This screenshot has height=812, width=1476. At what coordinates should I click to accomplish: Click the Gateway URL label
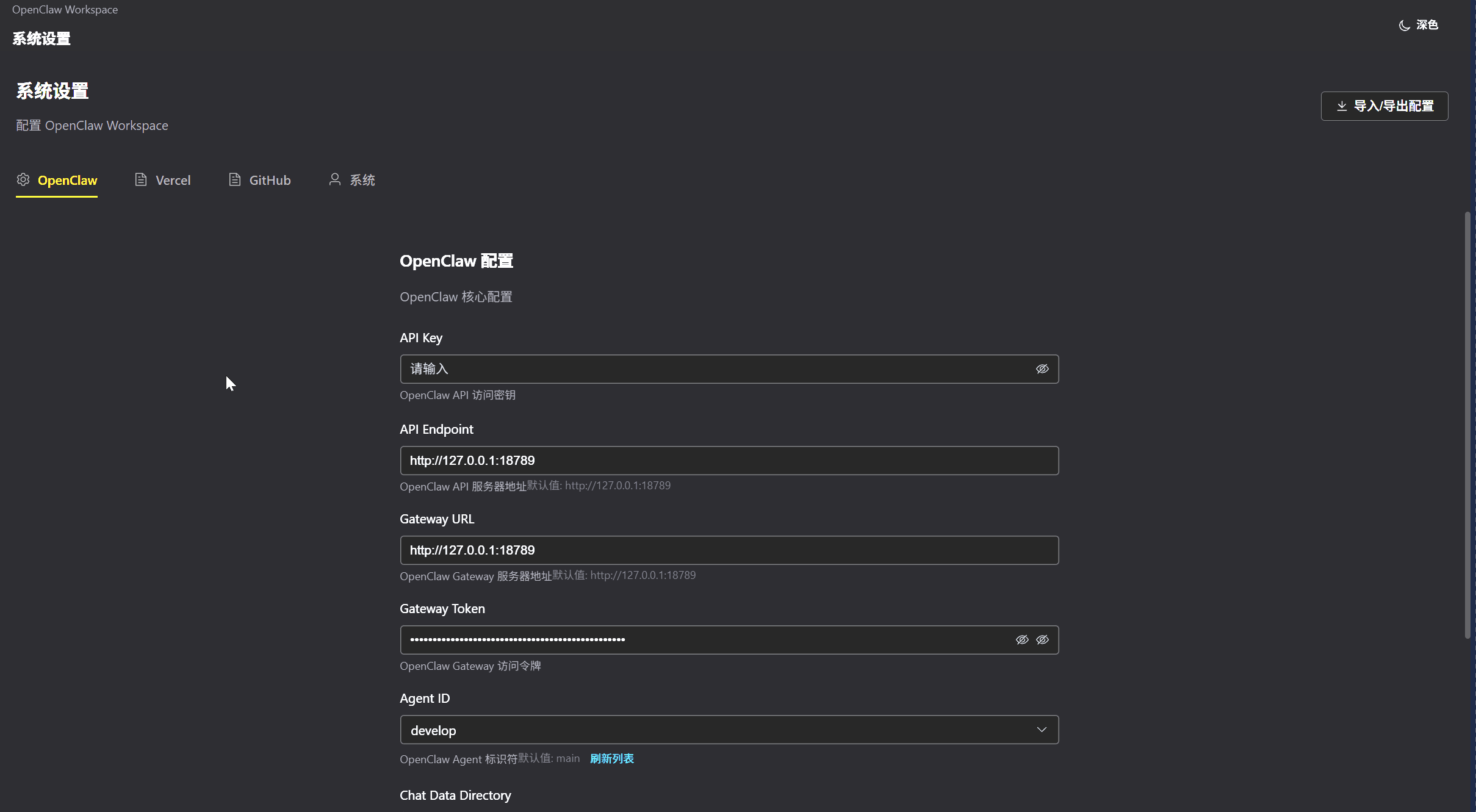437,519
